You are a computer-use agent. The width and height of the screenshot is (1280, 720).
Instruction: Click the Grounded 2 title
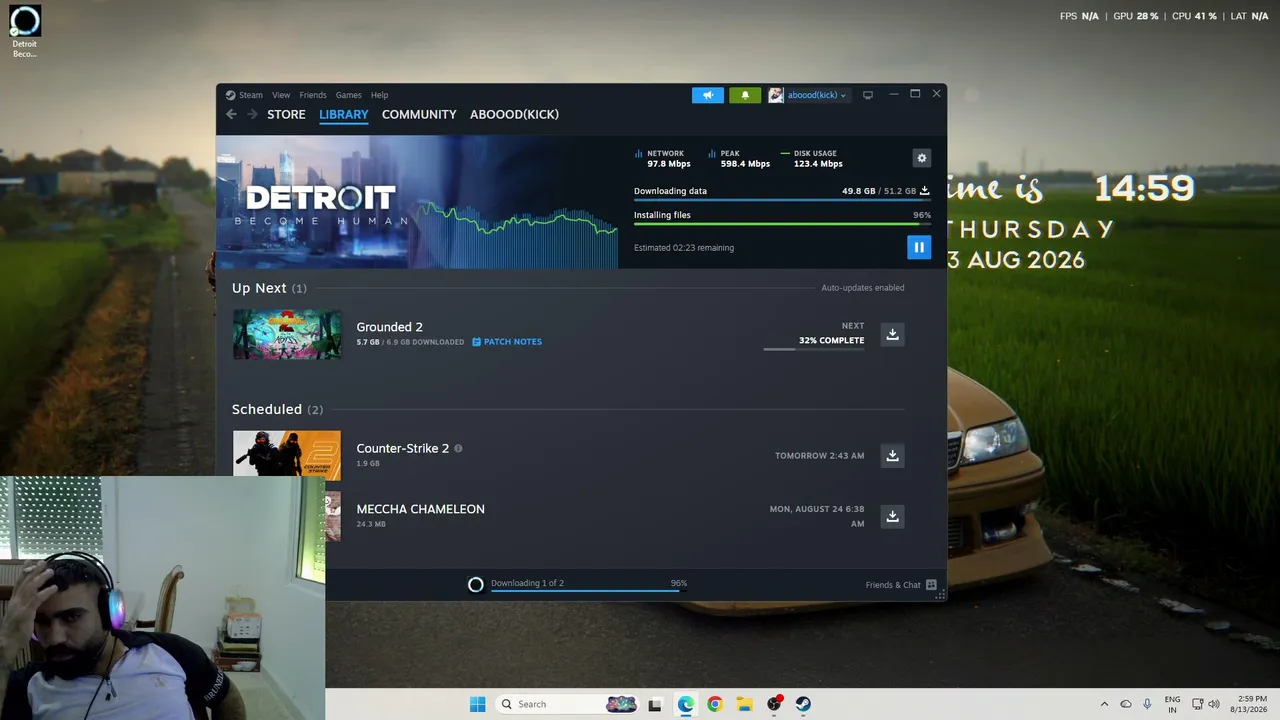pyautogui.click(x=389, y=327)
